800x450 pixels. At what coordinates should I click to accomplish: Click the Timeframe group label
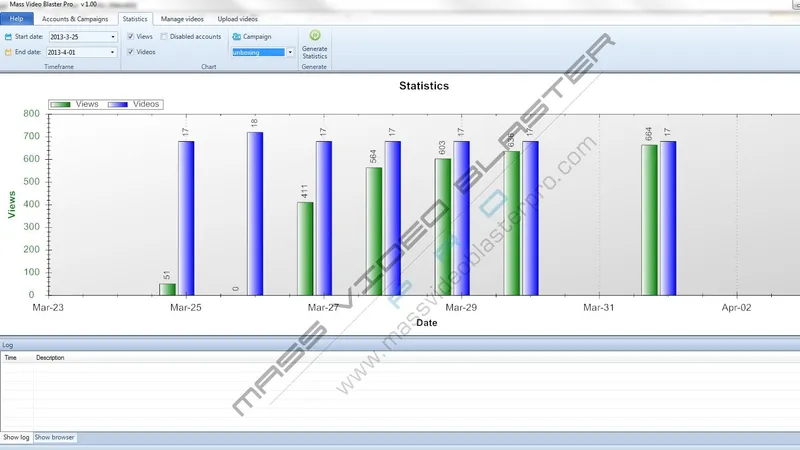tap(59, 67)
